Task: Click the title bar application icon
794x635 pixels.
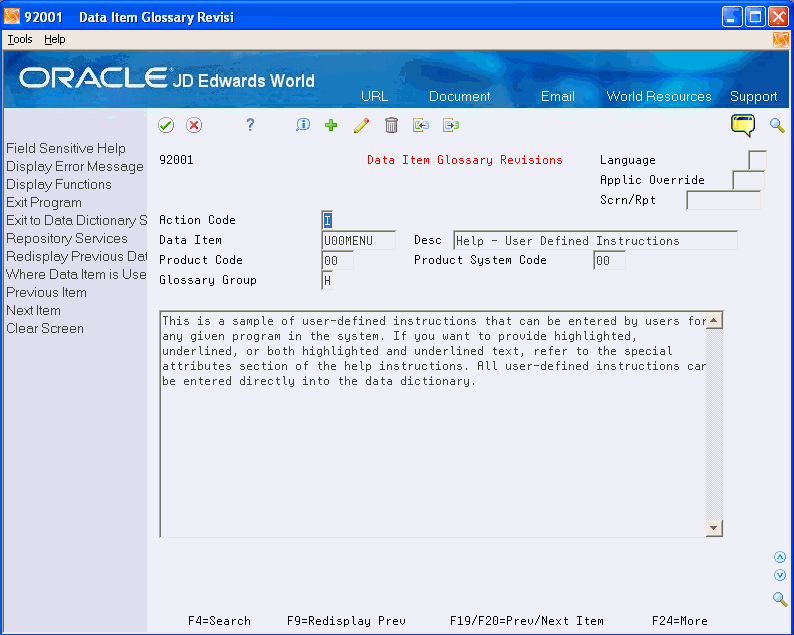Action: [x=12, y=17]
